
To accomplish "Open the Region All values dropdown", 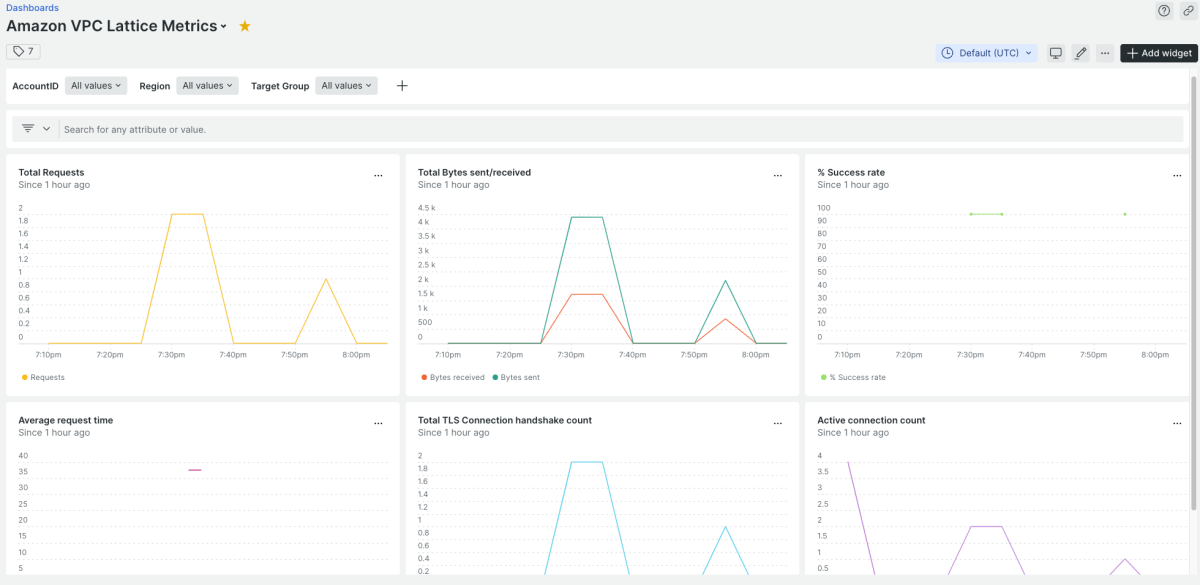I will [x=208, y=86].
